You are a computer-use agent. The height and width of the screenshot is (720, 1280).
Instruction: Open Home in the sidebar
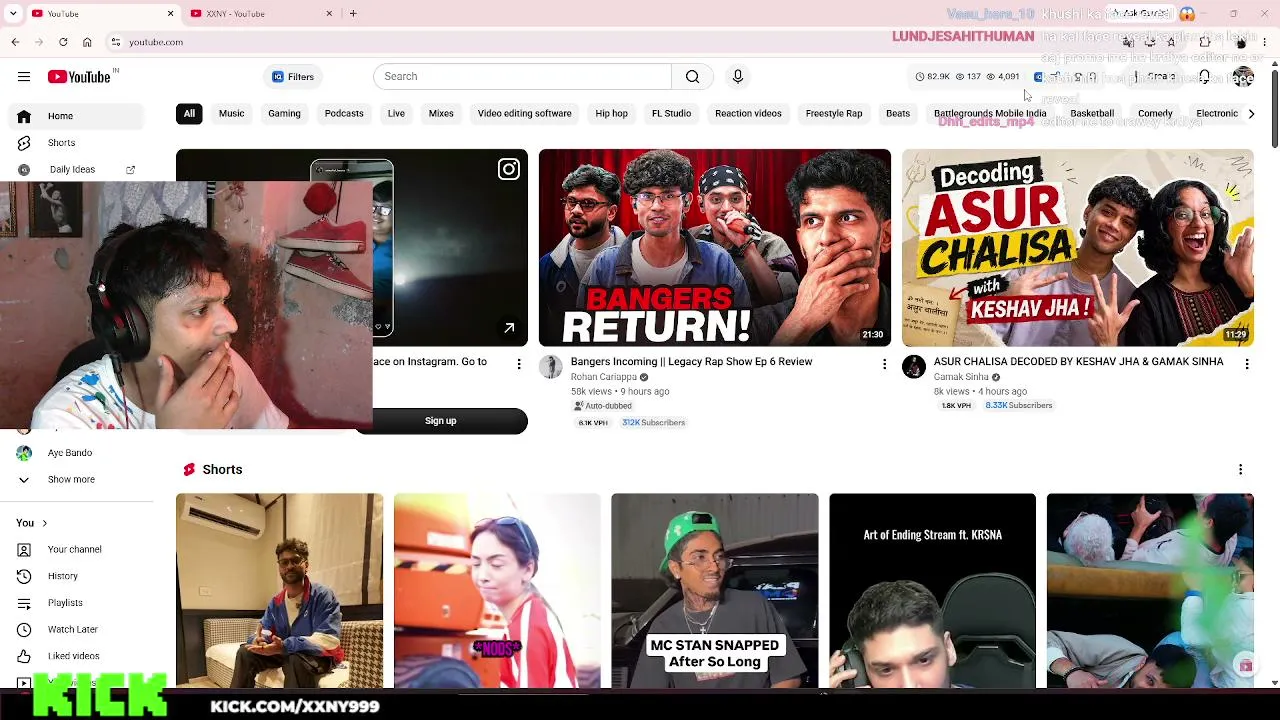77,116
